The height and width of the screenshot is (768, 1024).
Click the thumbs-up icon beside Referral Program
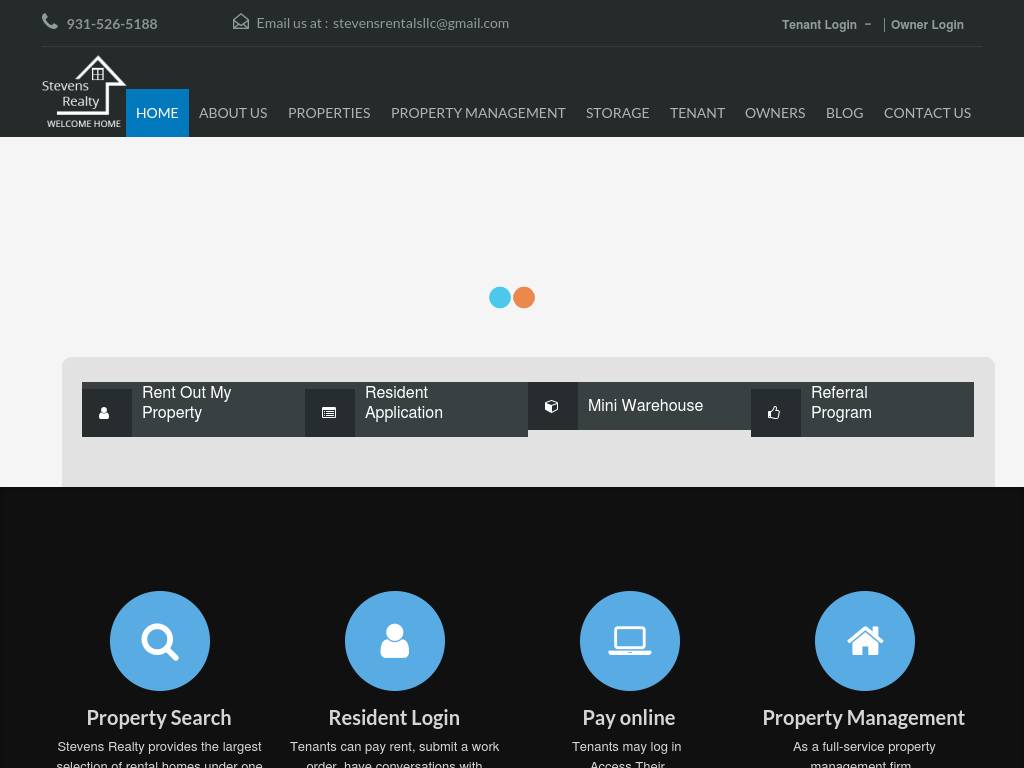coord(774,412)
